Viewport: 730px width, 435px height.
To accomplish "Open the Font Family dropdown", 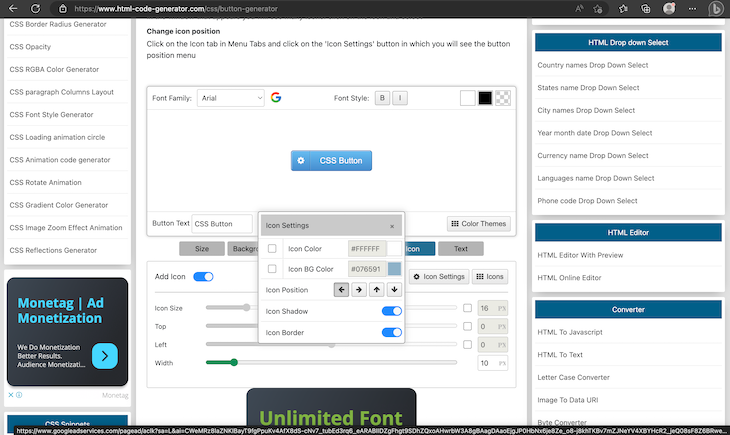I will 230,98.
